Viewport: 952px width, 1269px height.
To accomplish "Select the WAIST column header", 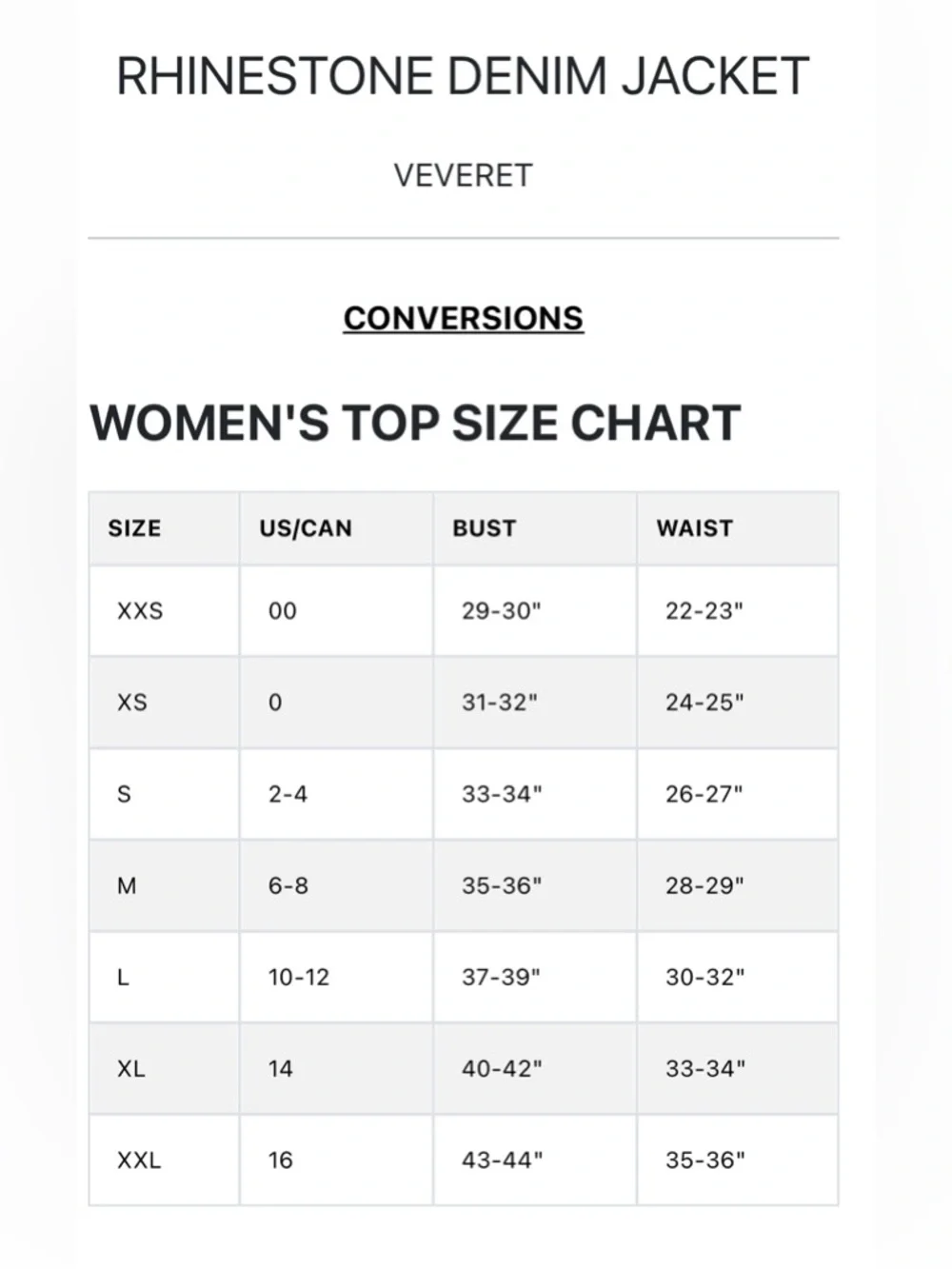I will click(x=738, y=528).
